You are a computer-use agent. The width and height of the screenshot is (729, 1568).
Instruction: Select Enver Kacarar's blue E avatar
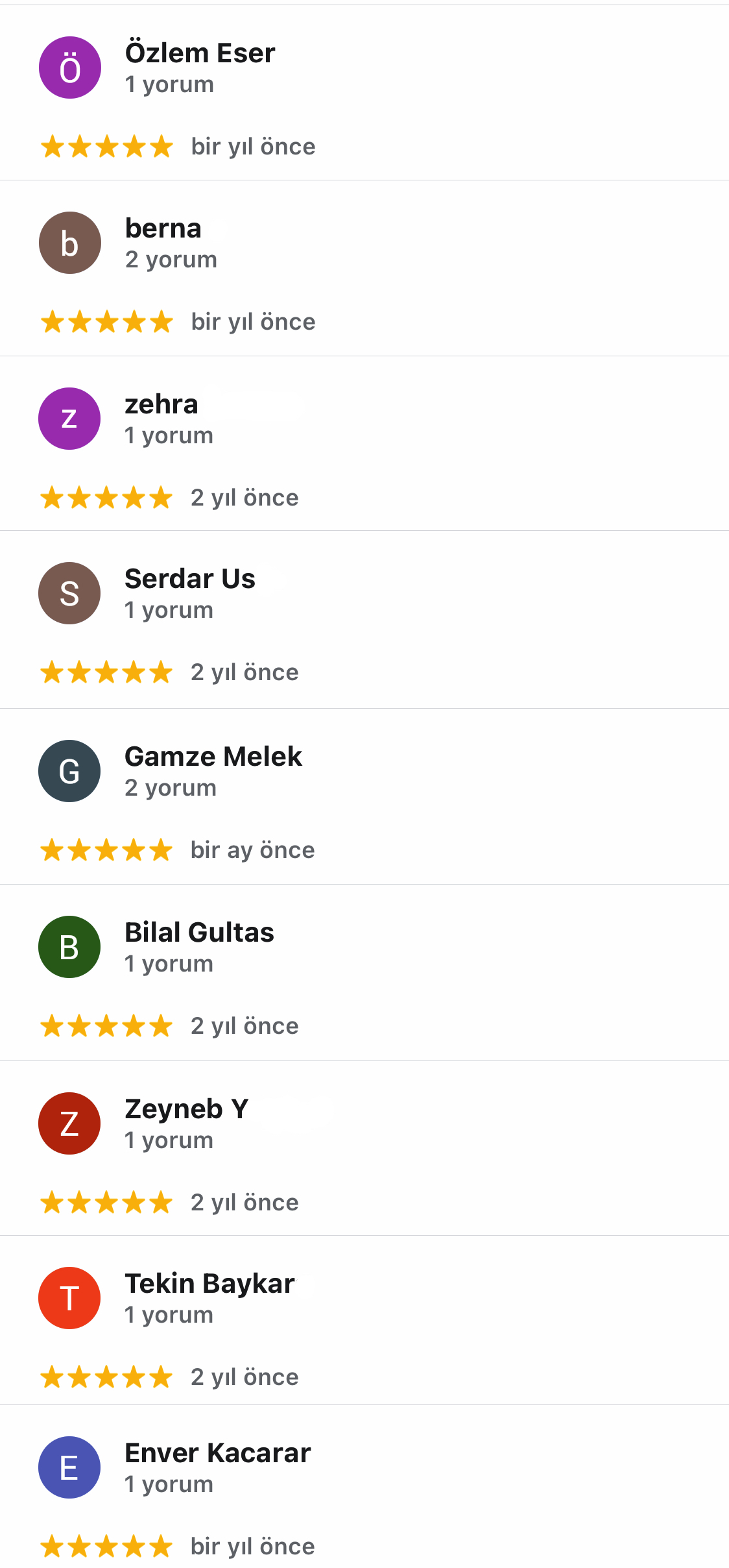tap(69, 1467)
